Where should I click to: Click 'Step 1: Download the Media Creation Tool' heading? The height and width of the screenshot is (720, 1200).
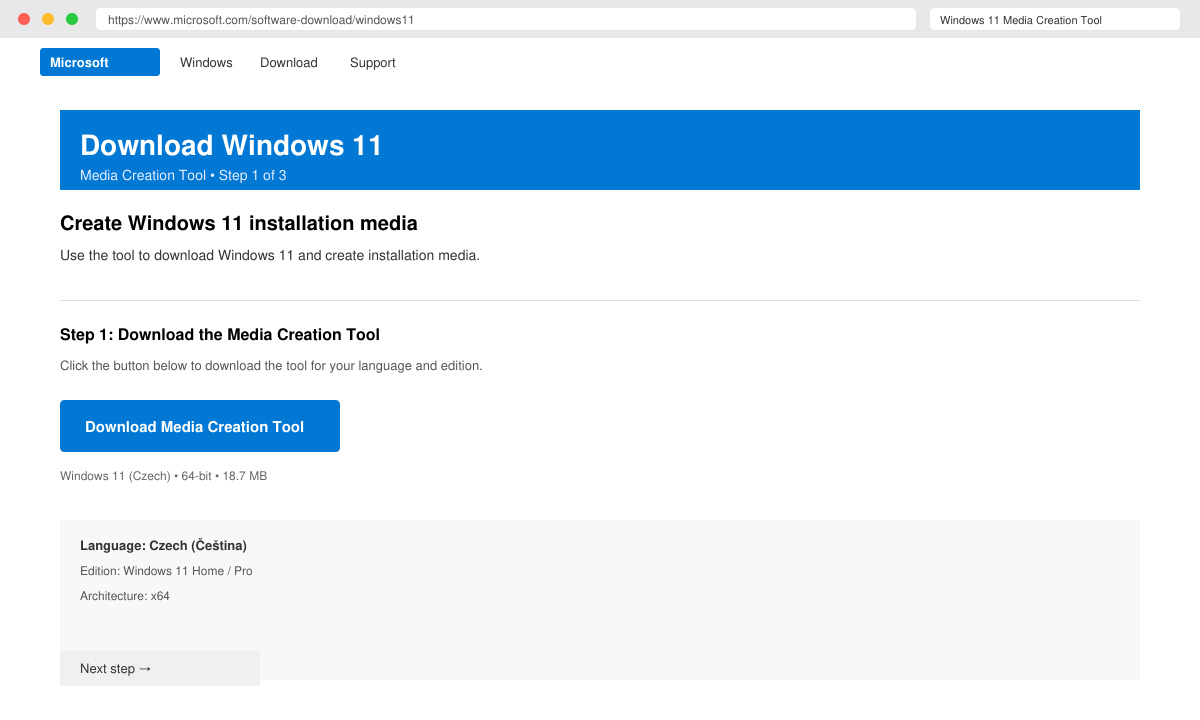point(220,335)
